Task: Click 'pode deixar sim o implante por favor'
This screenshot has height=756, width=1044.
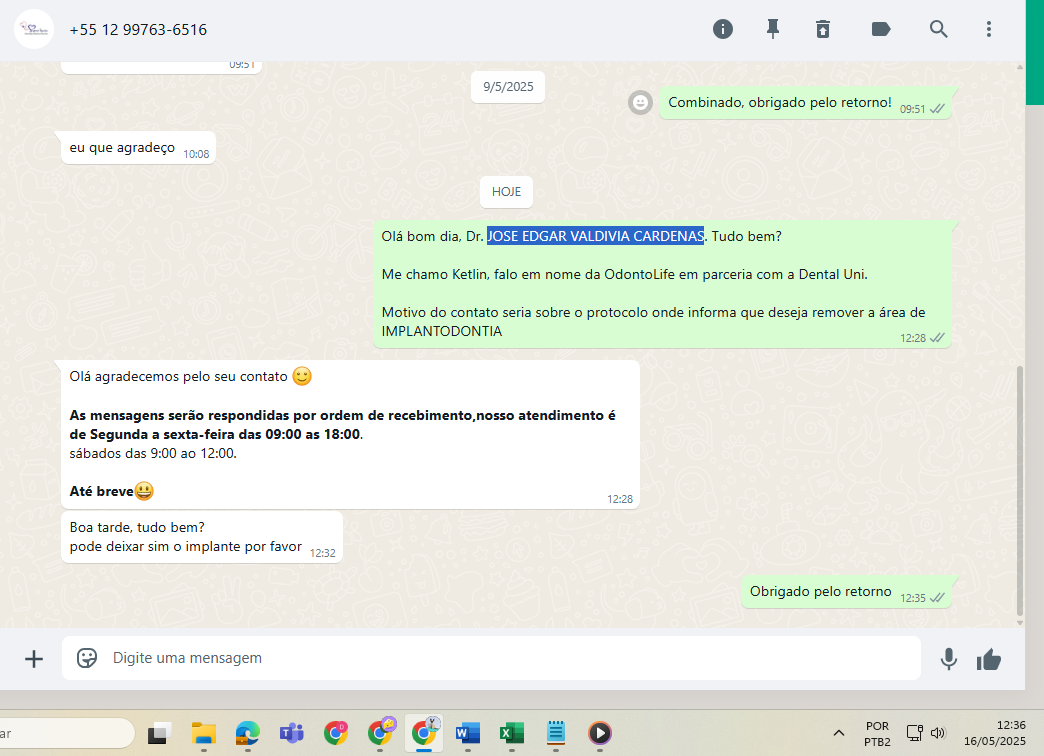Action: (186, 547)
